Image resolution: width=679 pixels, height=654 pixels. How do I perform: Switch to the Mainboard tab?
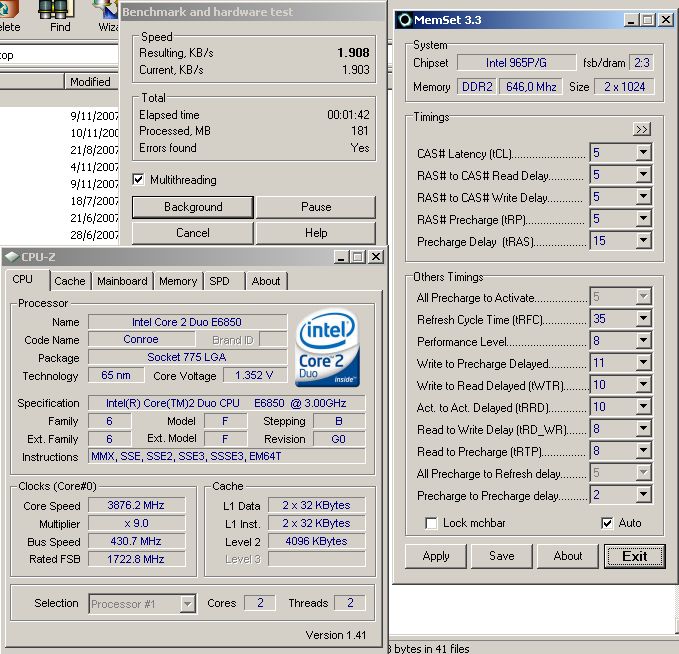(122, 281)
